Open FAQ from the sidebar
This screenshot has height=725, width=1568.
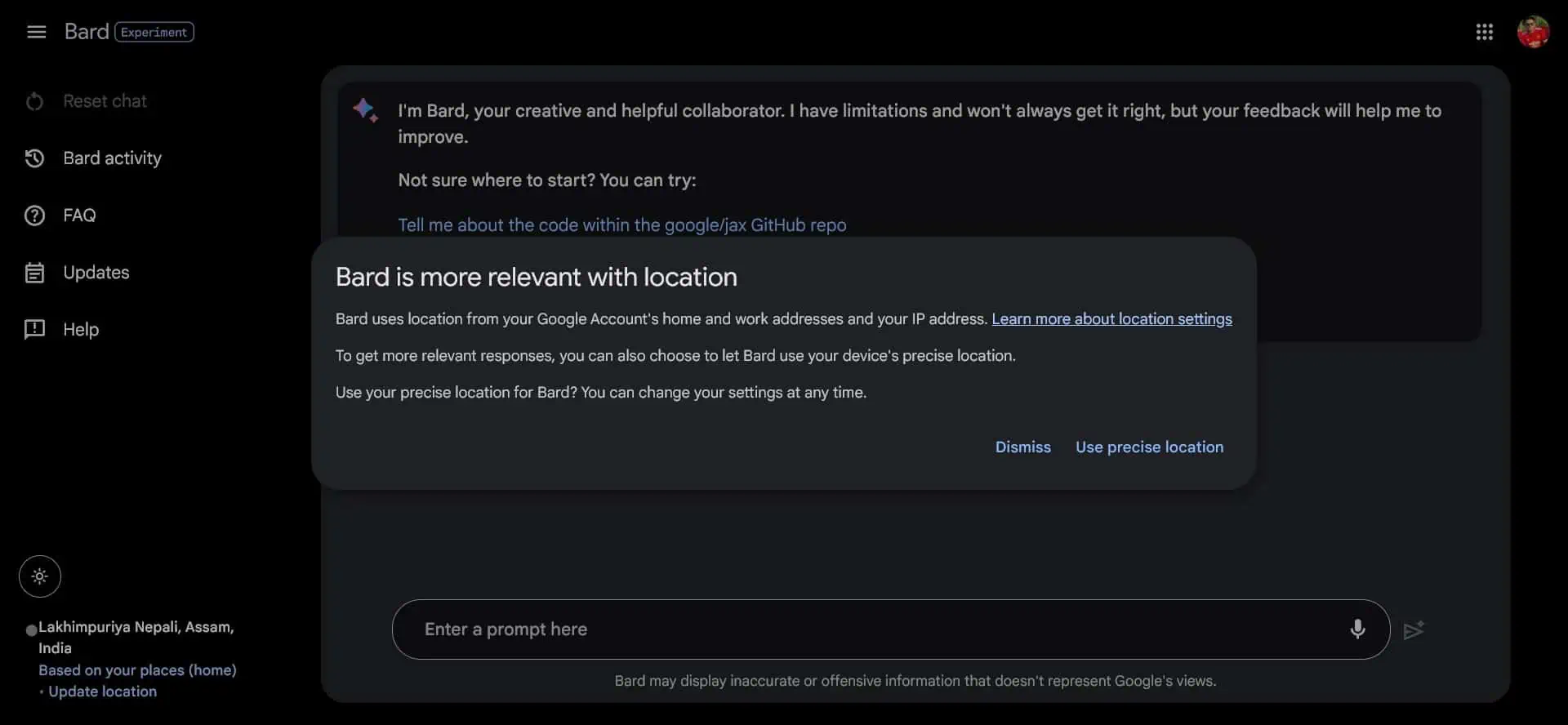click(x=80, y=216)
